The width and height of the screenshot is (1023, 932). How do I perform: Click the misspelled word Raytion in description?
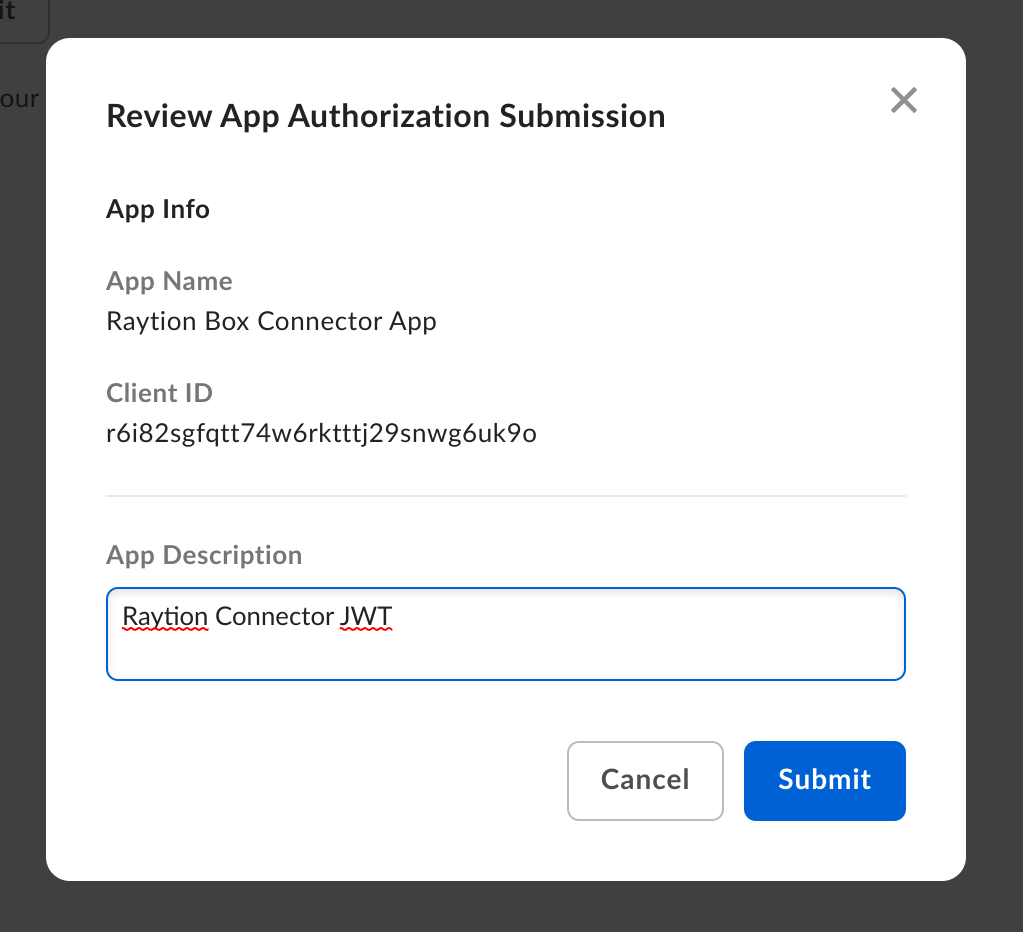(165, 616)
